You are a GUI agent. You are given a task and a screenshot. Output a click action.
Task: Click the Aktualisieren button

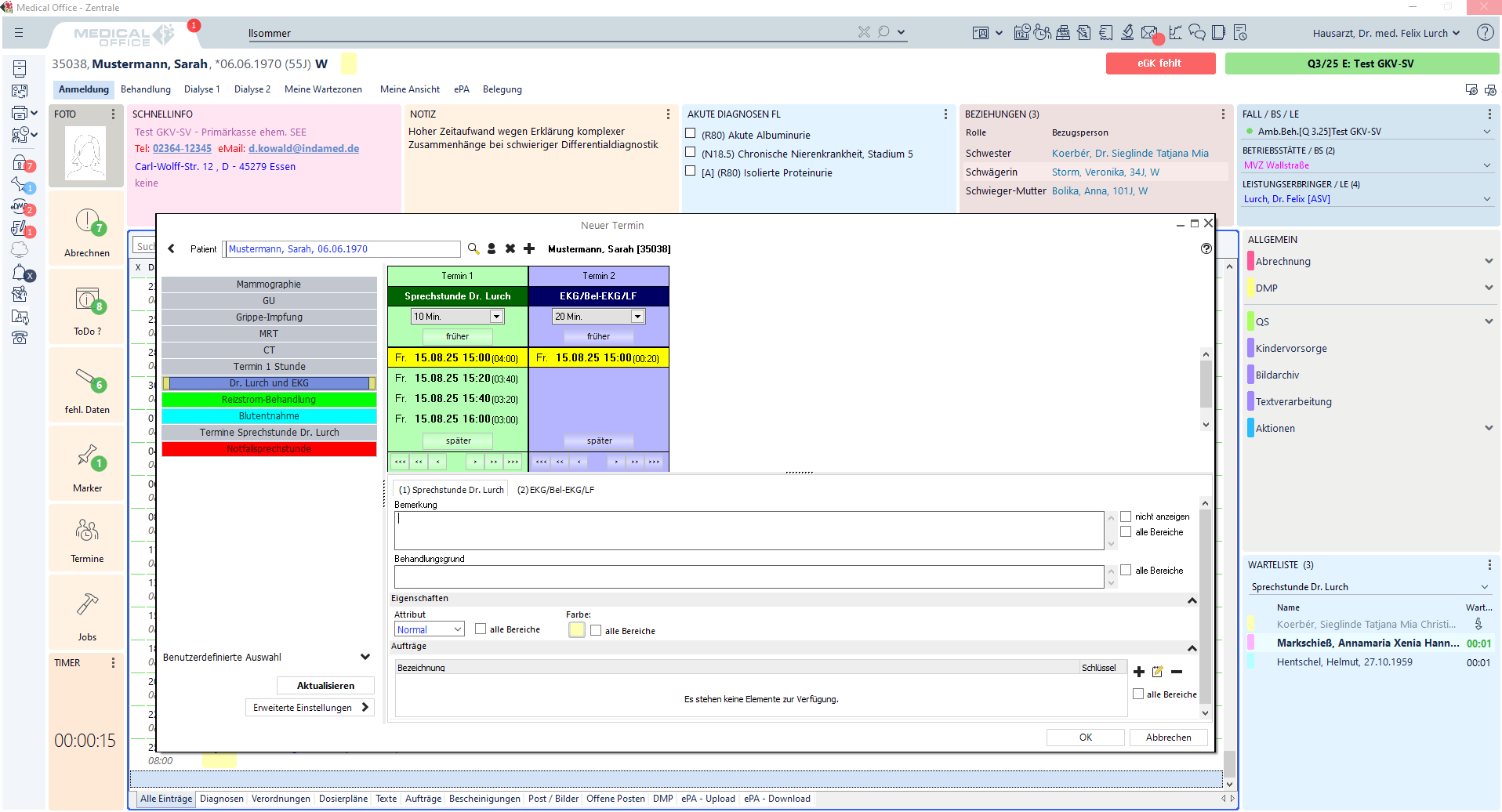pos(325,686)
